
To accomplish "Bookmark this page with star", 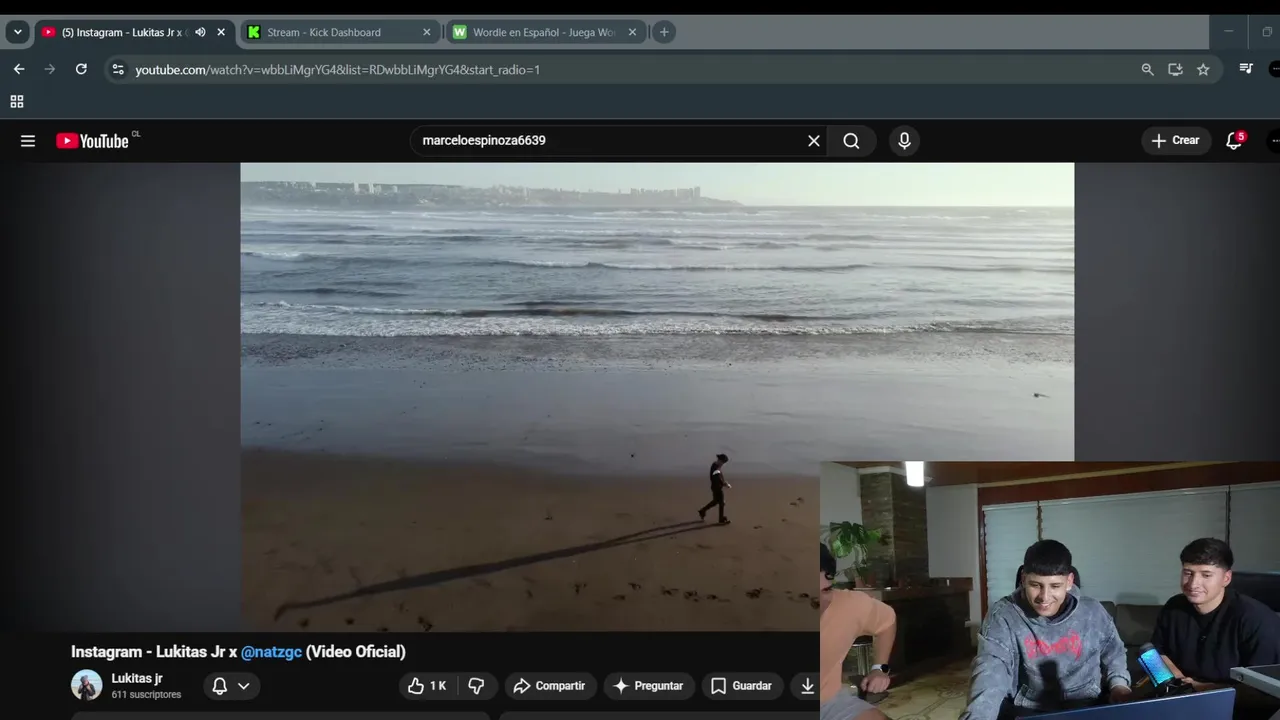I will 1203,69.
